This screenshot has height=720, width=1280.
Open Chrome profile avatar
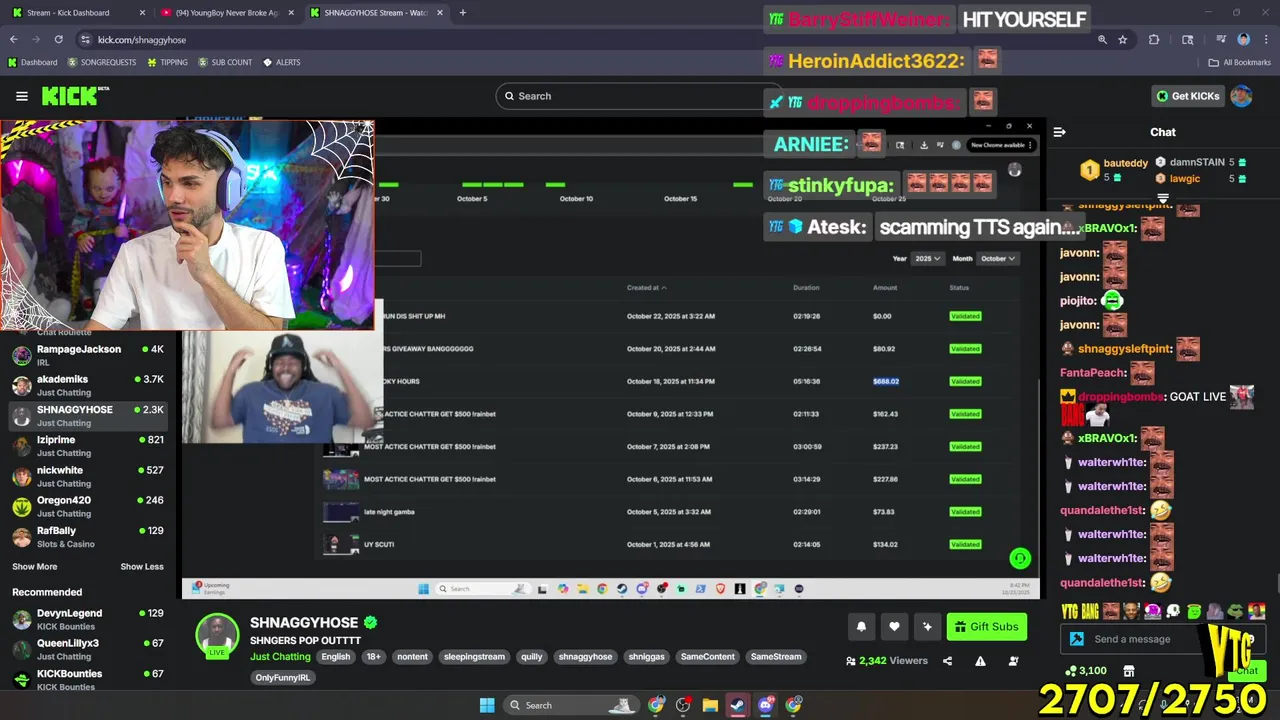[x=1243, y=40]
